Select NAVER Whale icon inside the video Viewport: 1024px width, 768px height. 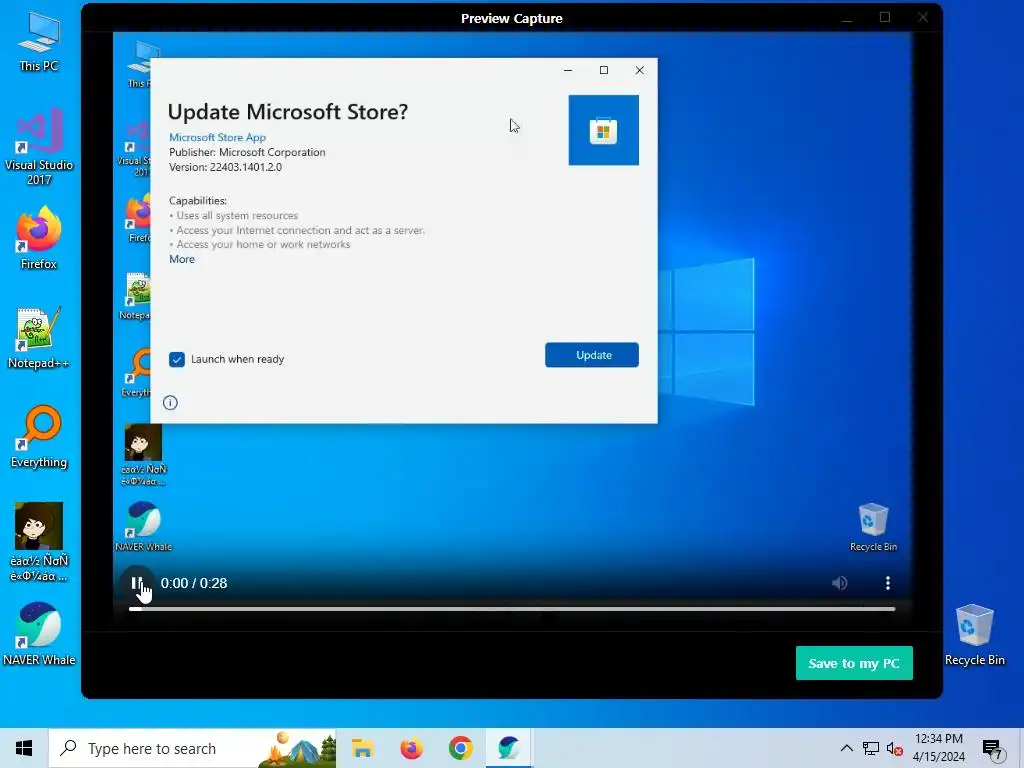pos(143,526)
